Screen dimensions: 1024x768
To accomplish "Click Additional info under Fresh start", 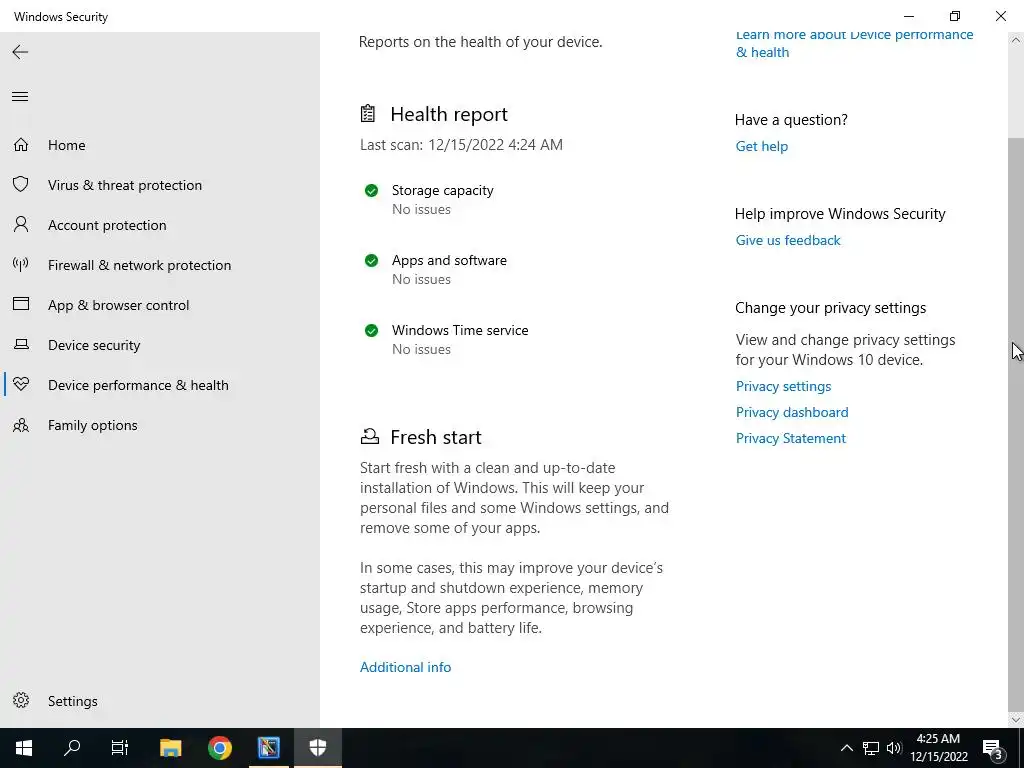I will 405,667.
